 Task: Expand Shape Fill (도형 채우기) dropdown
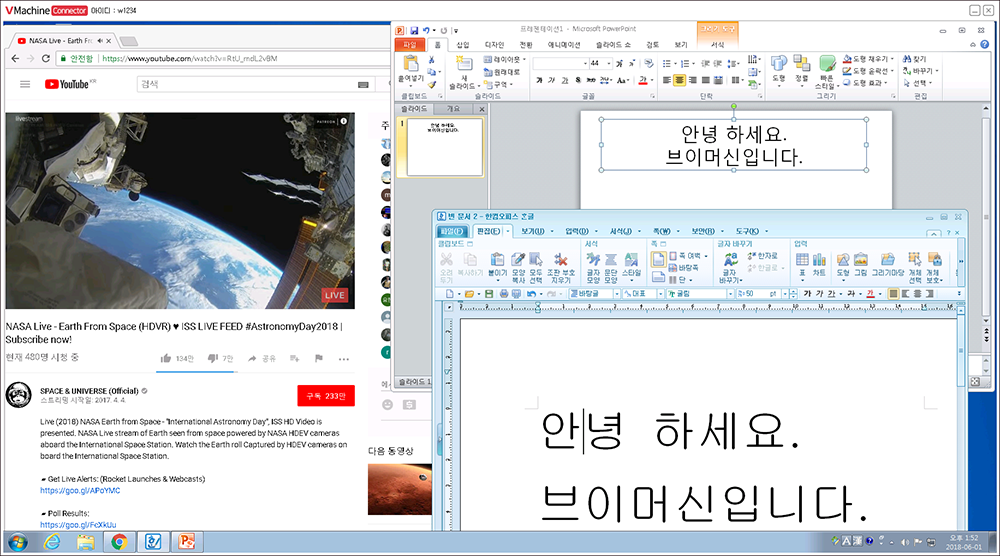pyautogui.click(x=892, y=59)
